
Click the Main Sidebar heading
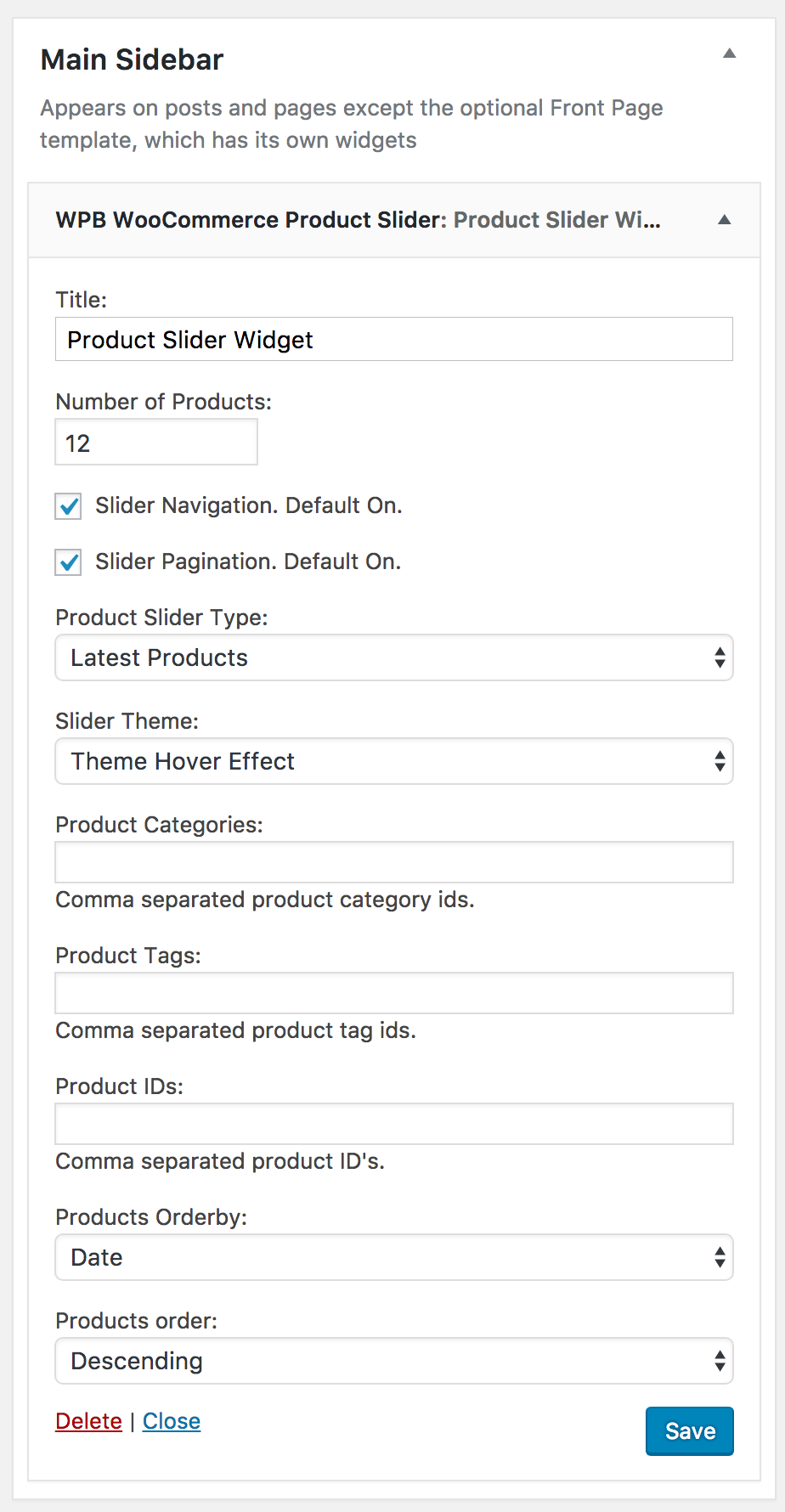pyautogui.click(x=133, y=59)
